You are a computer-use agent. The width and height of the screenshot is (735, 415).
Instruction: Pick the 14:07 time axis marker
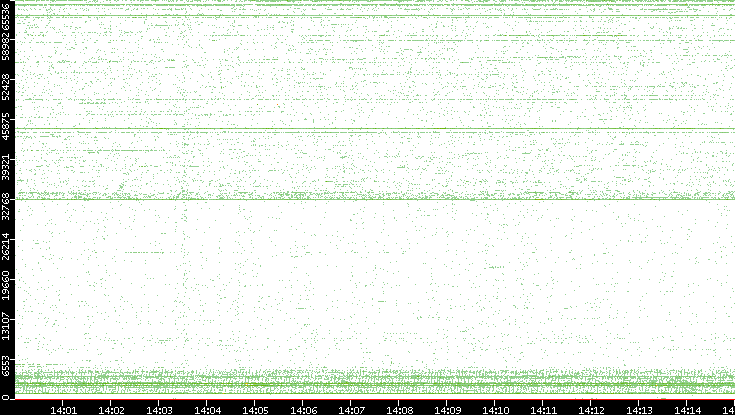tap(351, 408)
